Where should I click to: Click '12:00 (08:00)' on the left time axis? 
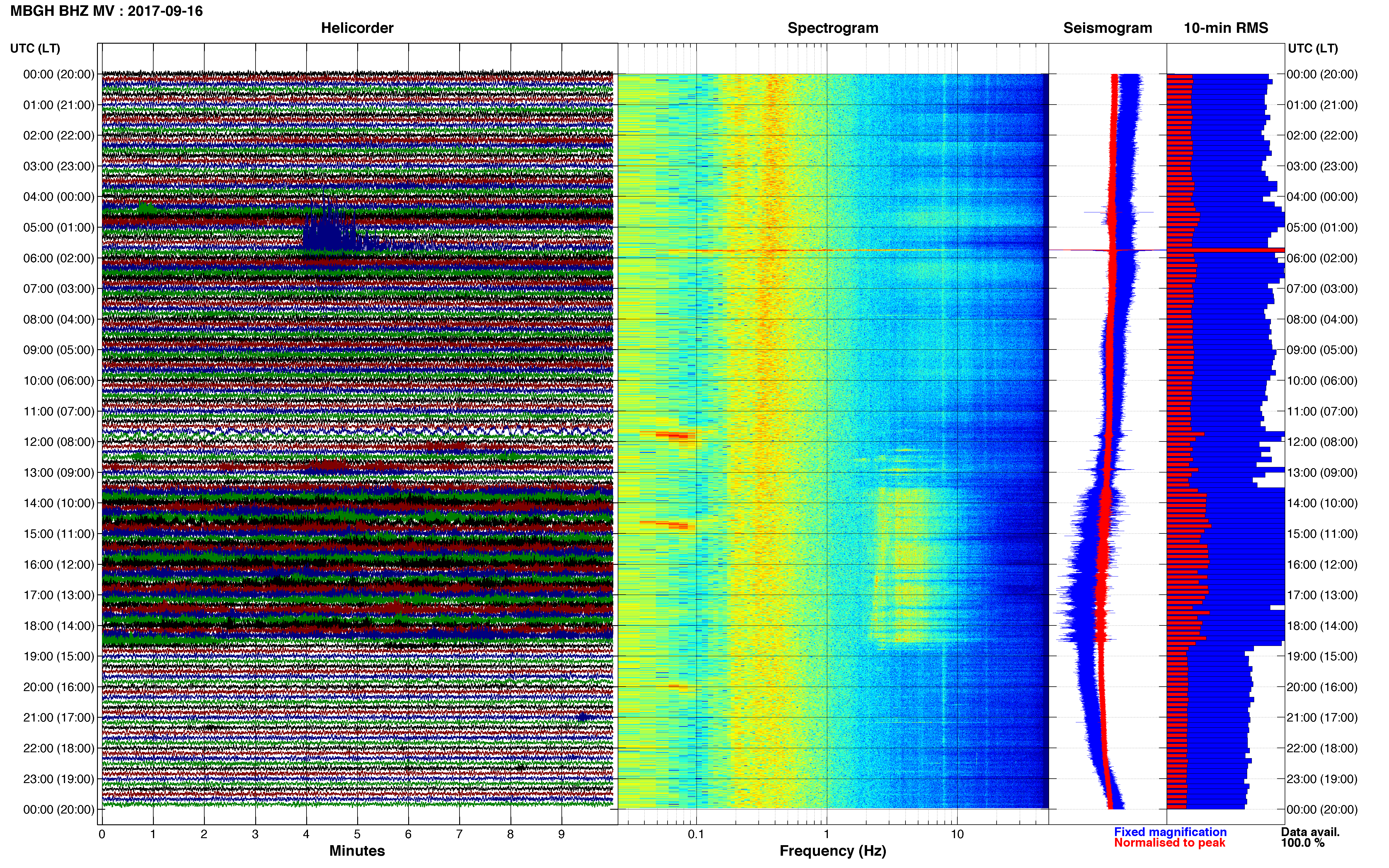coord(59,442)
